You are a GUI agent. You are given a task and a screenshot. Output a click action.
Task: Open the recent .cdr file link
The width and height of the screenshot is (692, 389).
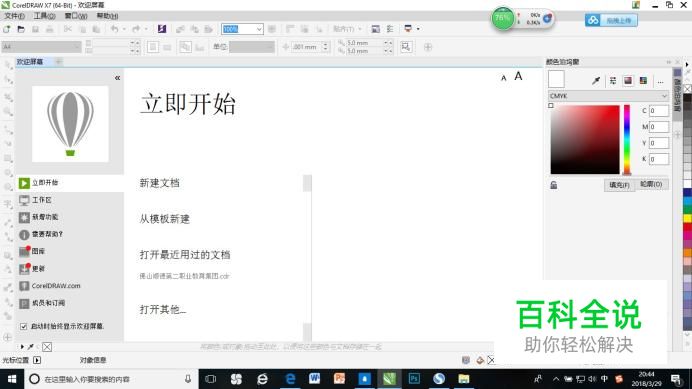184,276
